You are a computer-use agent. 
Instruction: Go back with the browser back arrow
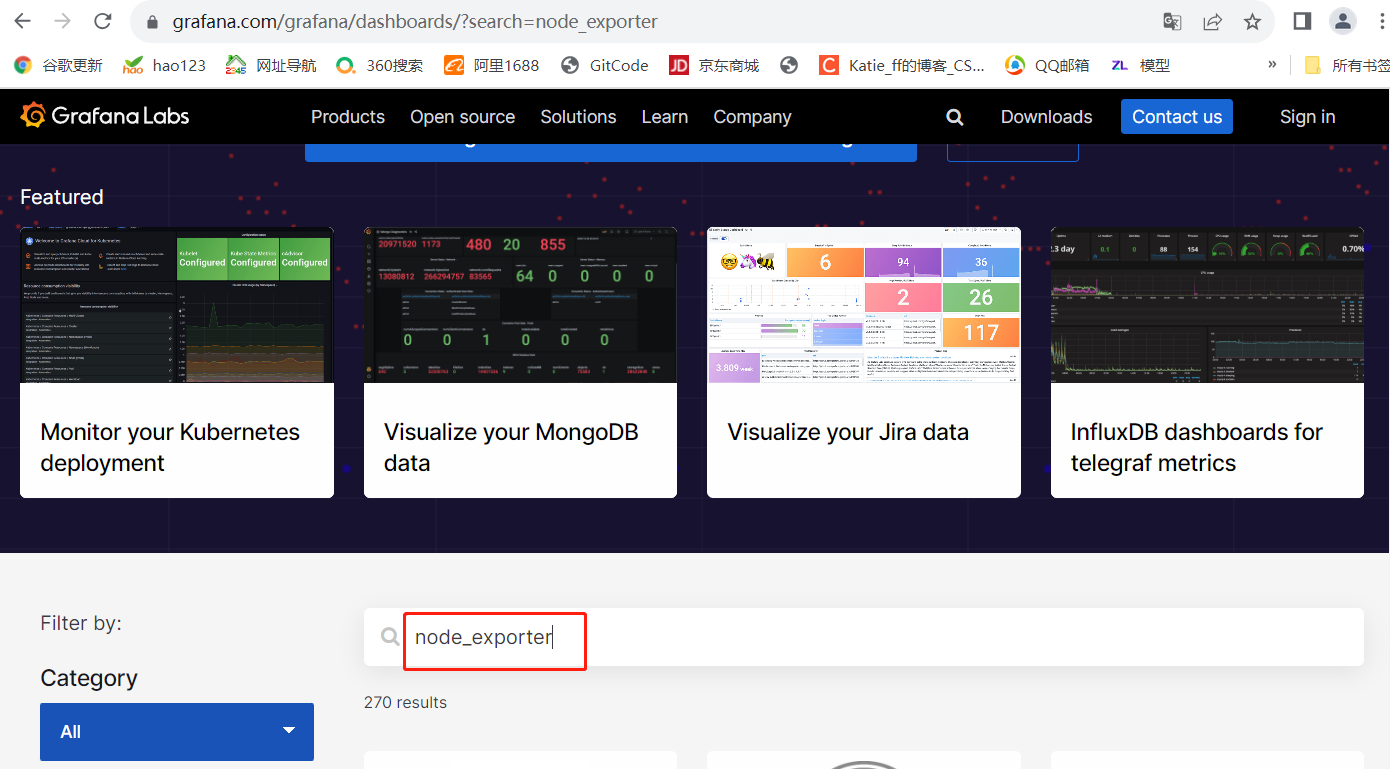pyautogui.click(x=22, y=21)
